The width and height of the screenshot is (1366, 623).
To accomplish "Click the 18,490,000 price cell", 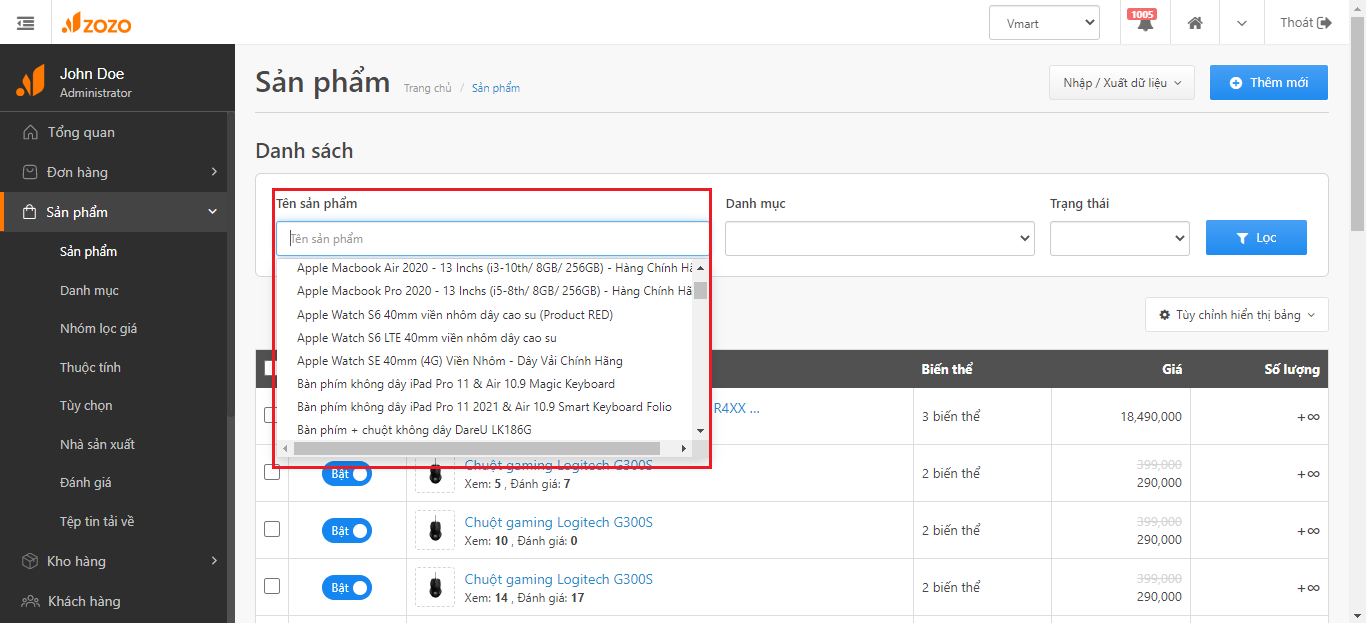I will click(x=1151, y=416).
